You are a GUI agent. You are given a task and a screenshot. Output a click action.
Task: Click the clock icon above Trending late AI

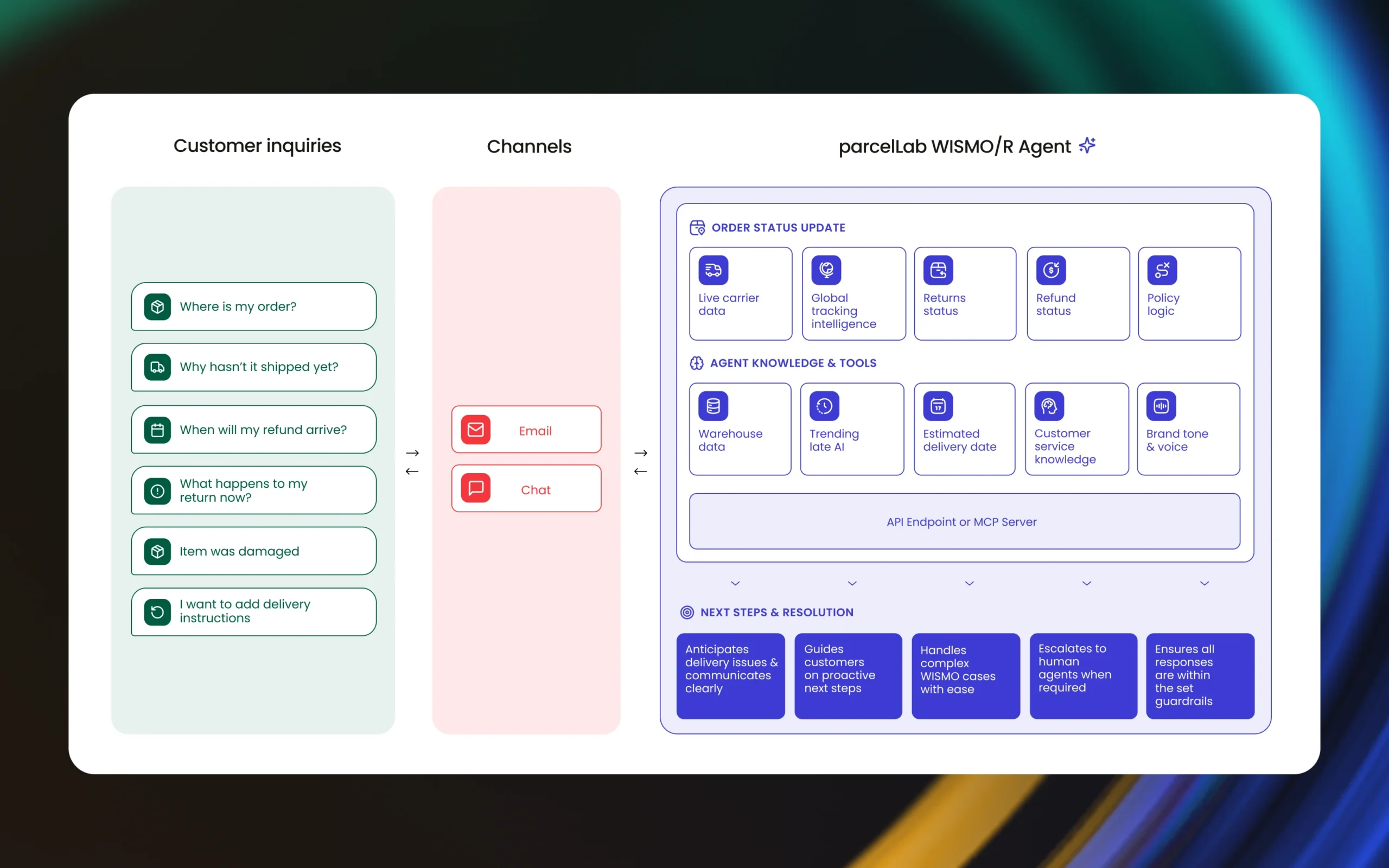[824, 406]
